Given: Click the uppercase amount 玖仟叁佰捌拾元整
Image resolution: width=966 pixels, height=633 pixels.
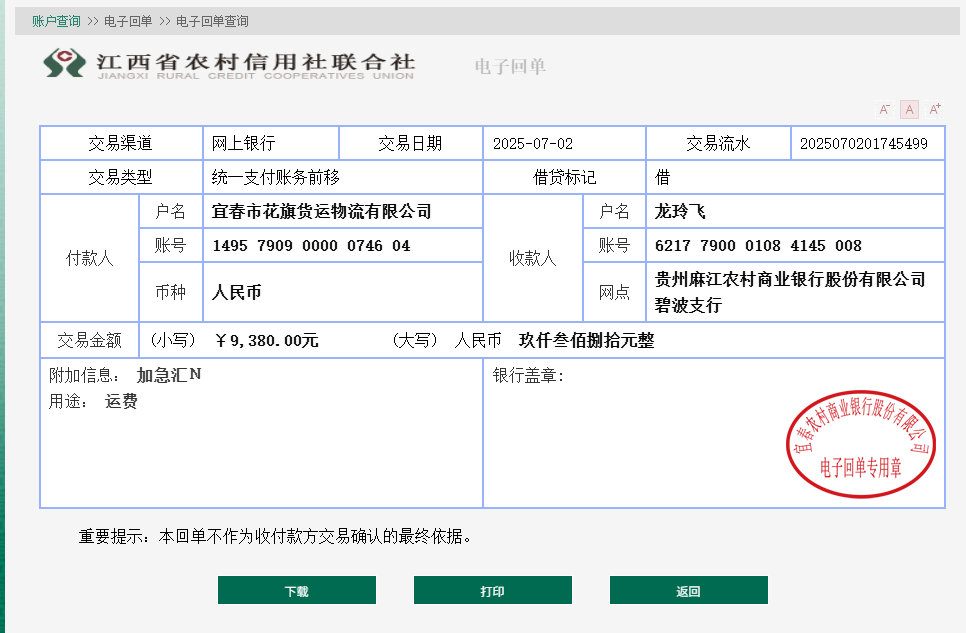Looking at the screenshot, I should pyautogui.click(x=586, y=340).
